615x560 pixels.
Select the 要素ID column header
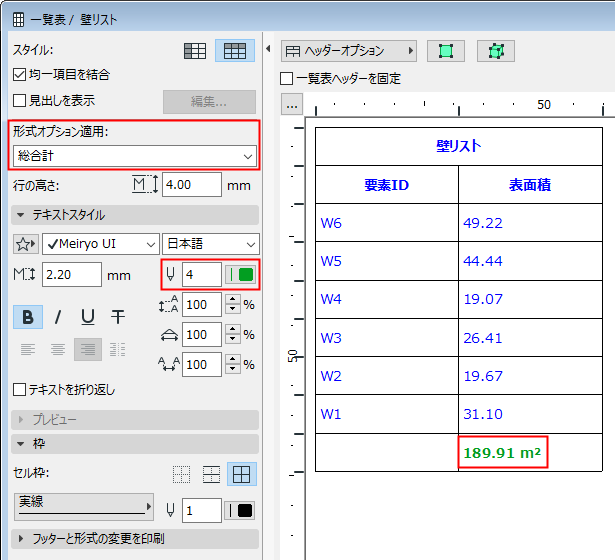387,185
